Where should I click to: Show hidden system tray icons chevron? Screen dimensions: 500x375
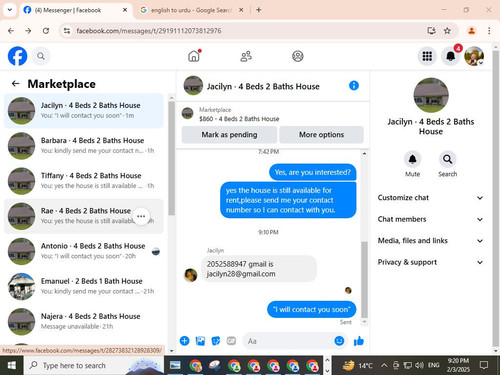[384, 366]
